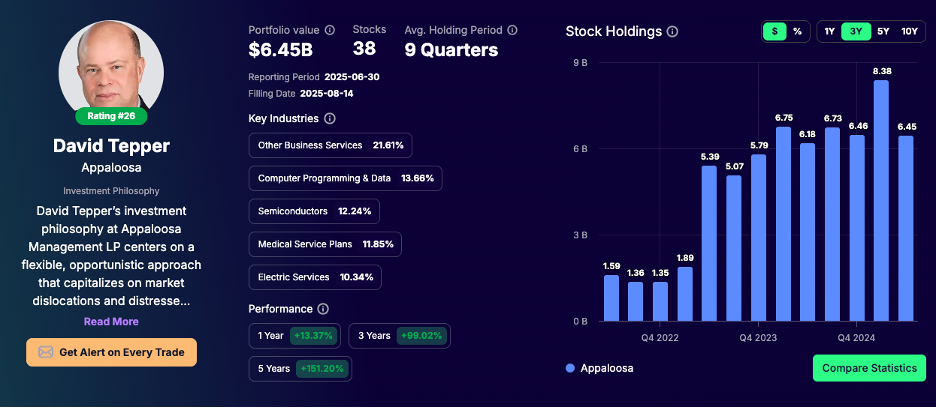
Task: Select the 1Y chart range
Action: pos(829,32)
